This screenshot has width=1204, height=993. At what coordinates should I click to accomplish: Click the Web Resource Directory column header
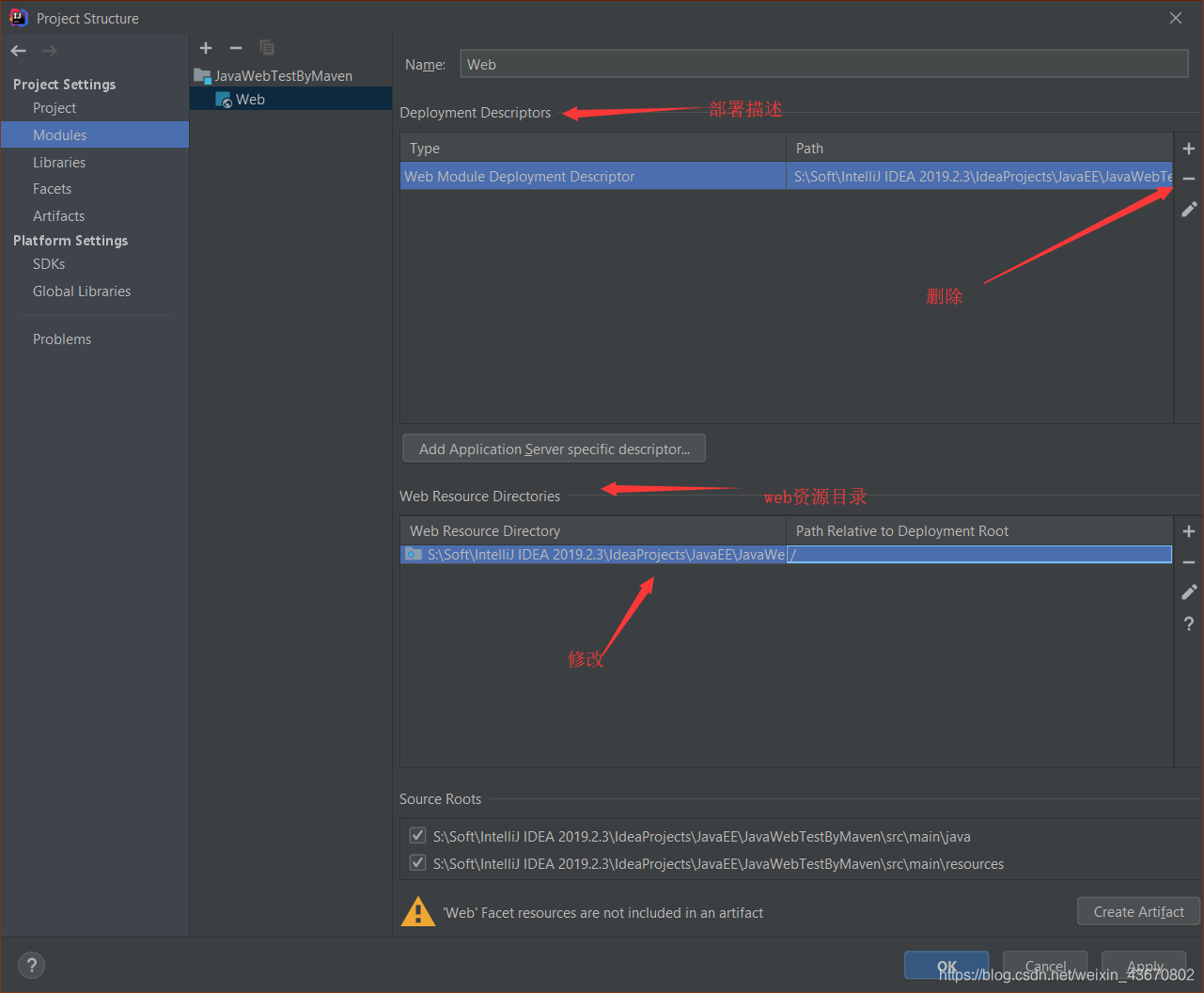pyautogui.click(x=593, y=531)
